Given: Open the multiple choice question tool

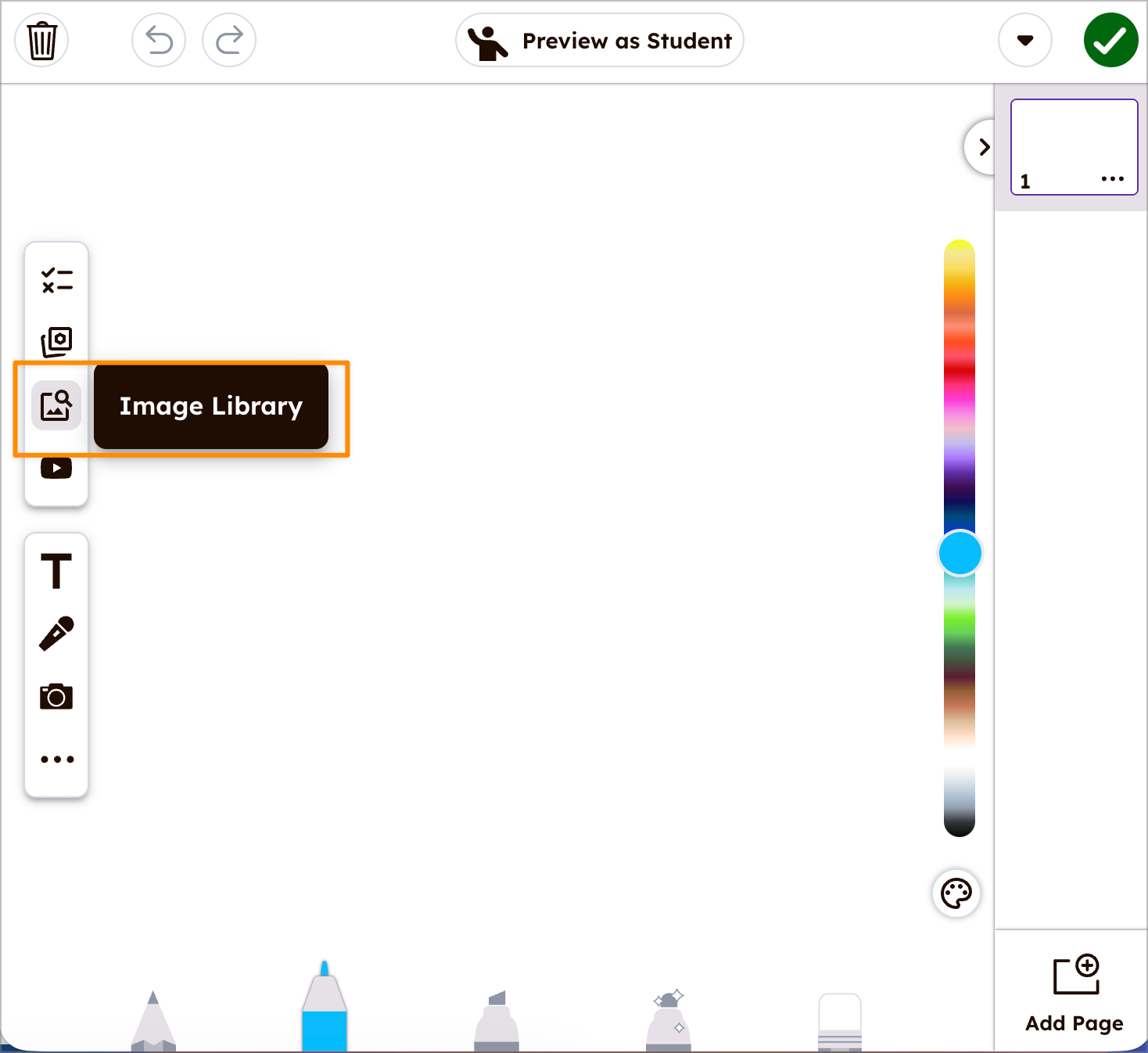Looking at the screenshot, I should 56,280.
